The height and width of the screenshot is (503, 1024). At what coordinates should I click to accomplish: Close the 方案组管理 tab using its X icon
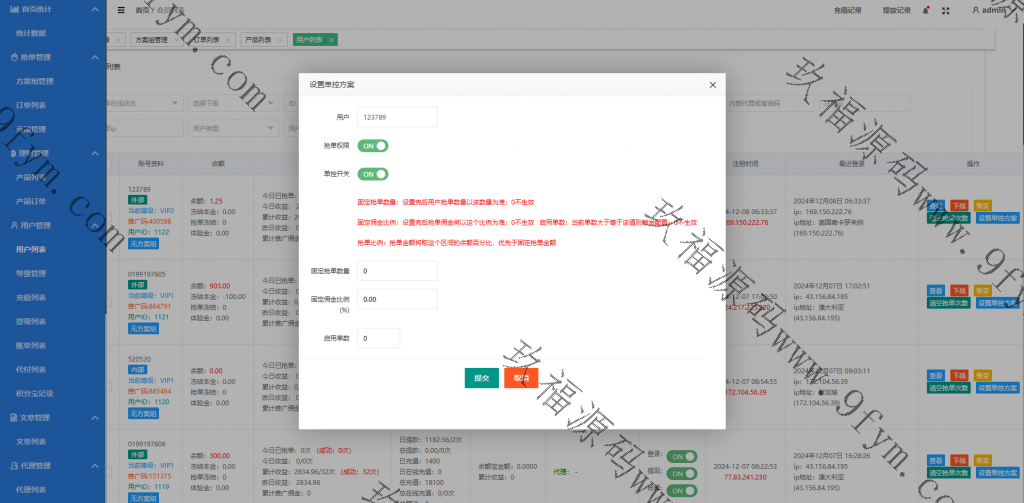tap(177, 40)
